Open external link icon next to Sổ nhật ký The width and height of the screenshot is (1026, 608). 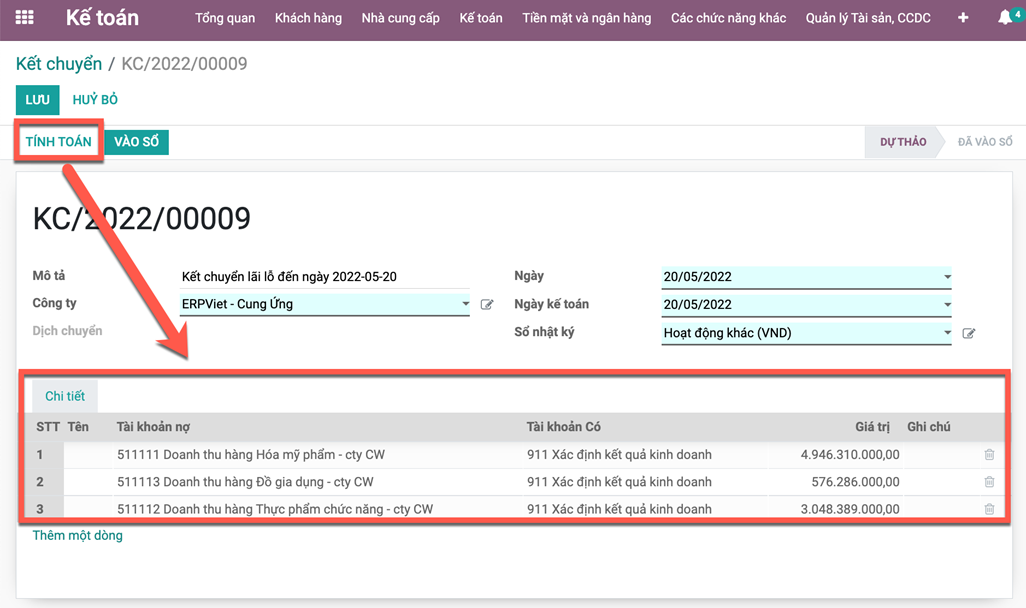pyautogui.click(x=969, y=333)
